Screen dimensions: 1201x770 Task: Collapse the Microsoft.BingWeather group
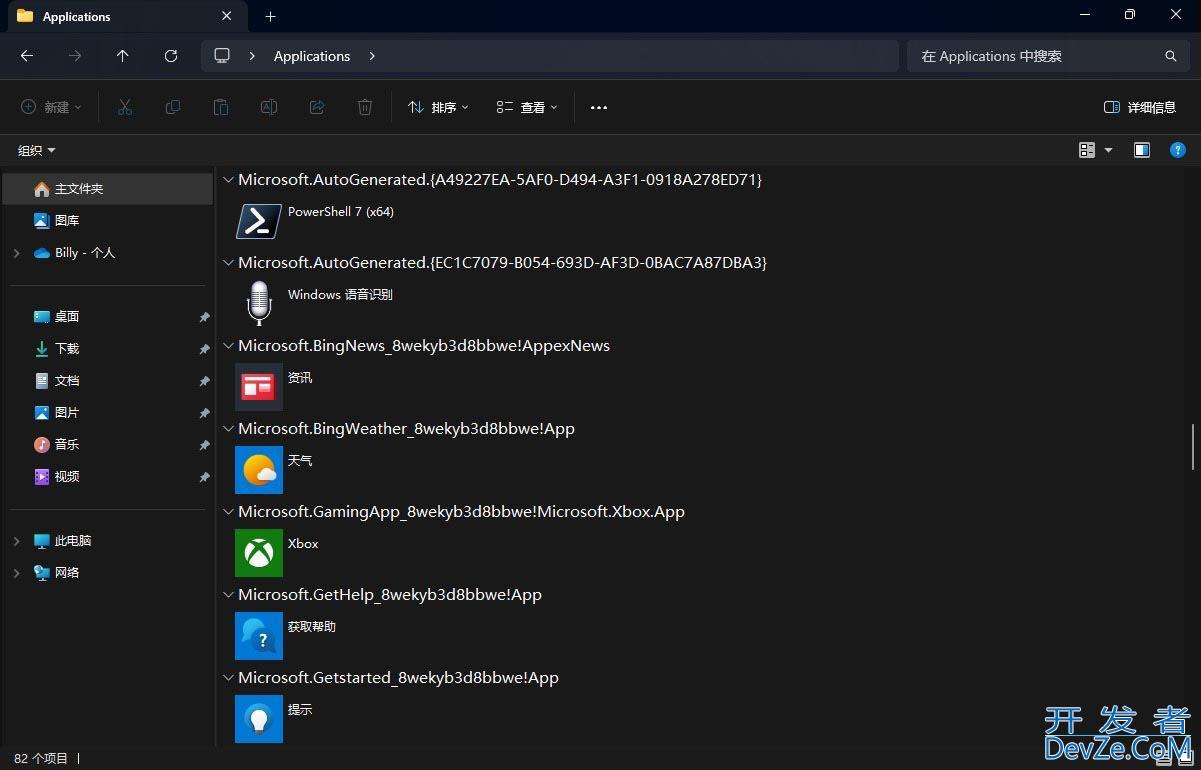229,429
